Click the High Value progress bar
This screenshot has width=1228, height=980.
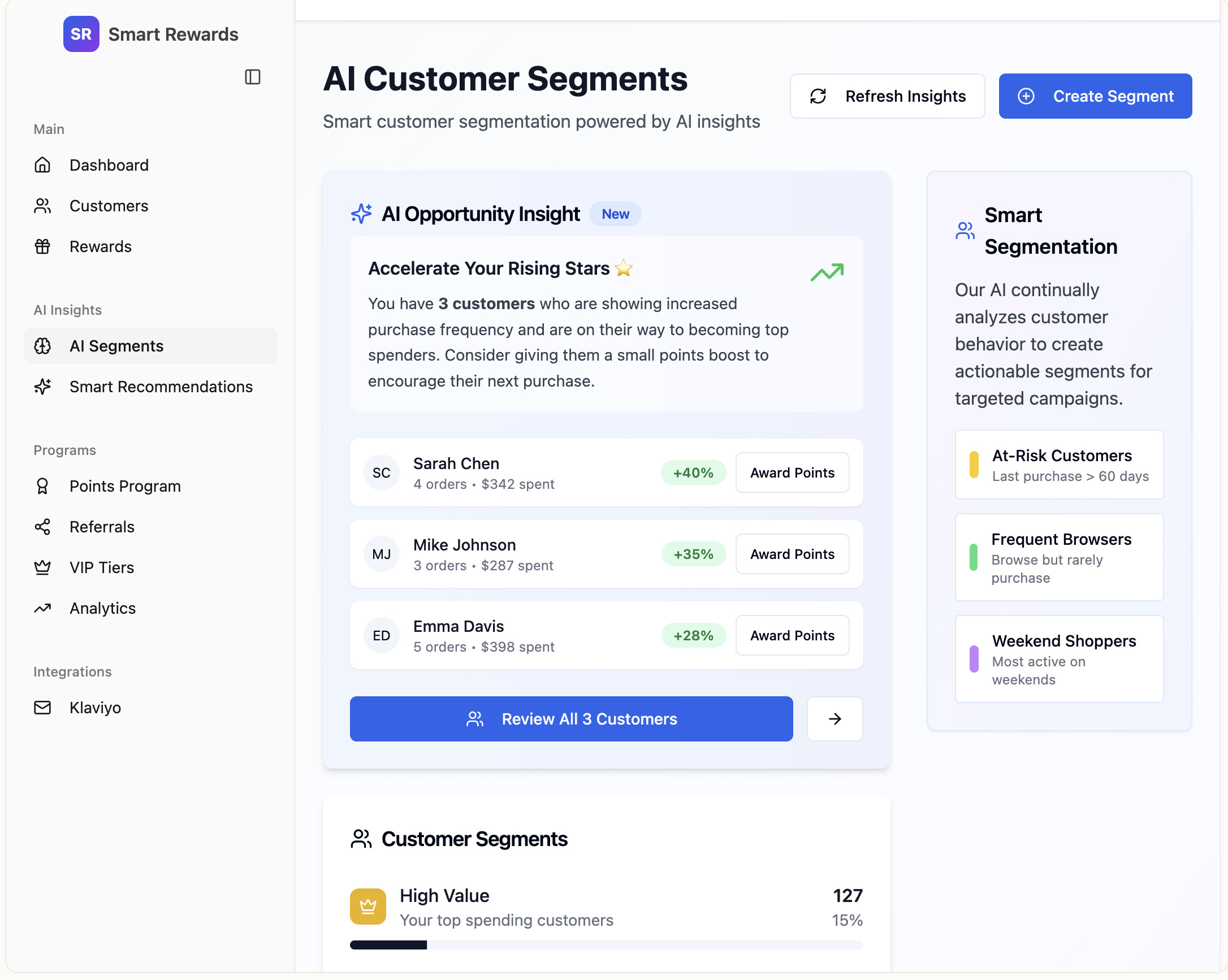(606, 945)
